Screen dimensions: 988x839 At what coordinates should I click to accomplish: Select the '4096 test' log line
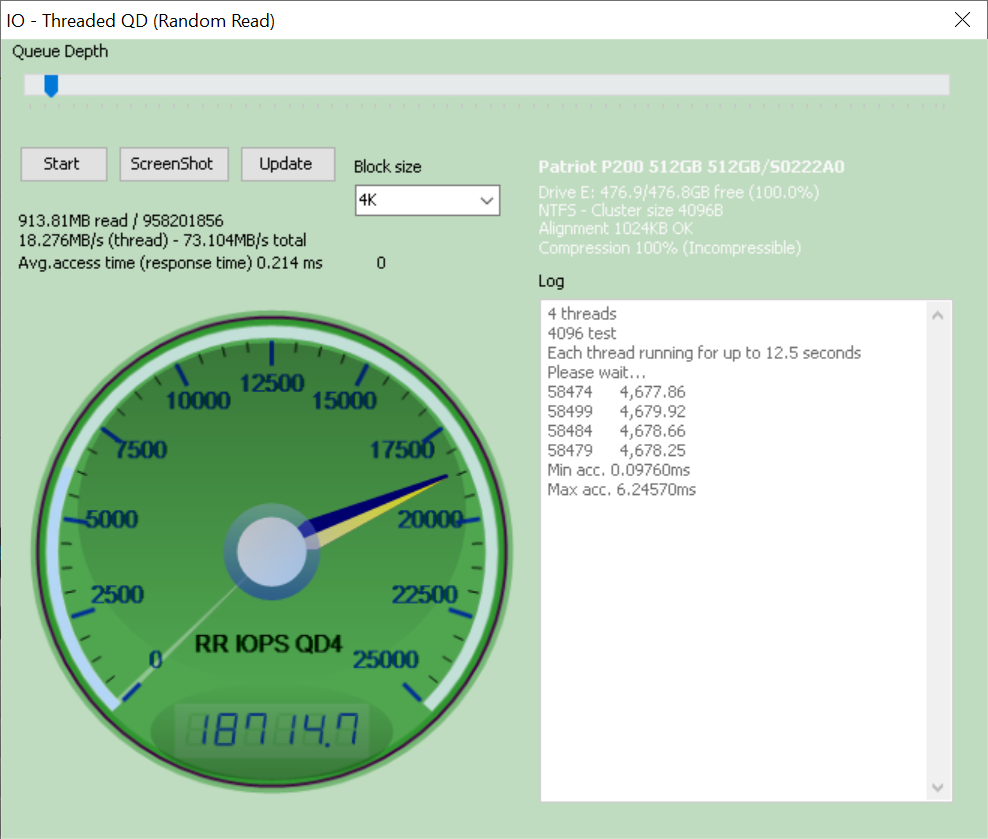click(x=581, y=333)
